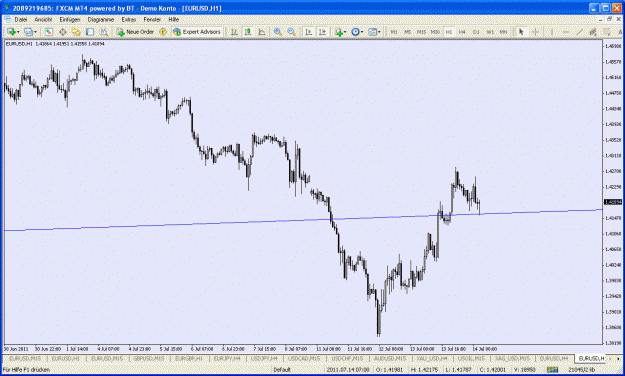Set timeframe to W1

click(x=490, y=32)
